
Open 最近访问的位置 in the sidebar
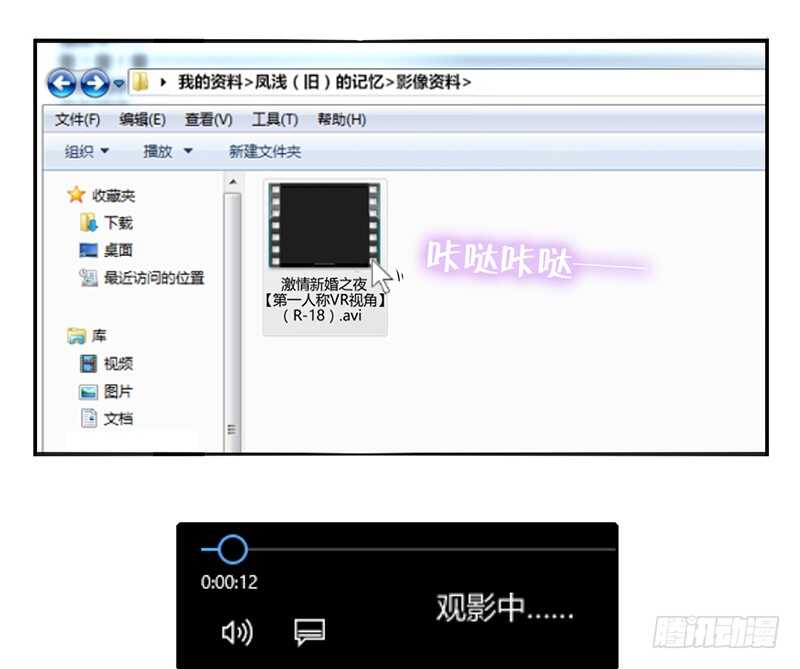click(x=154, y=278)
